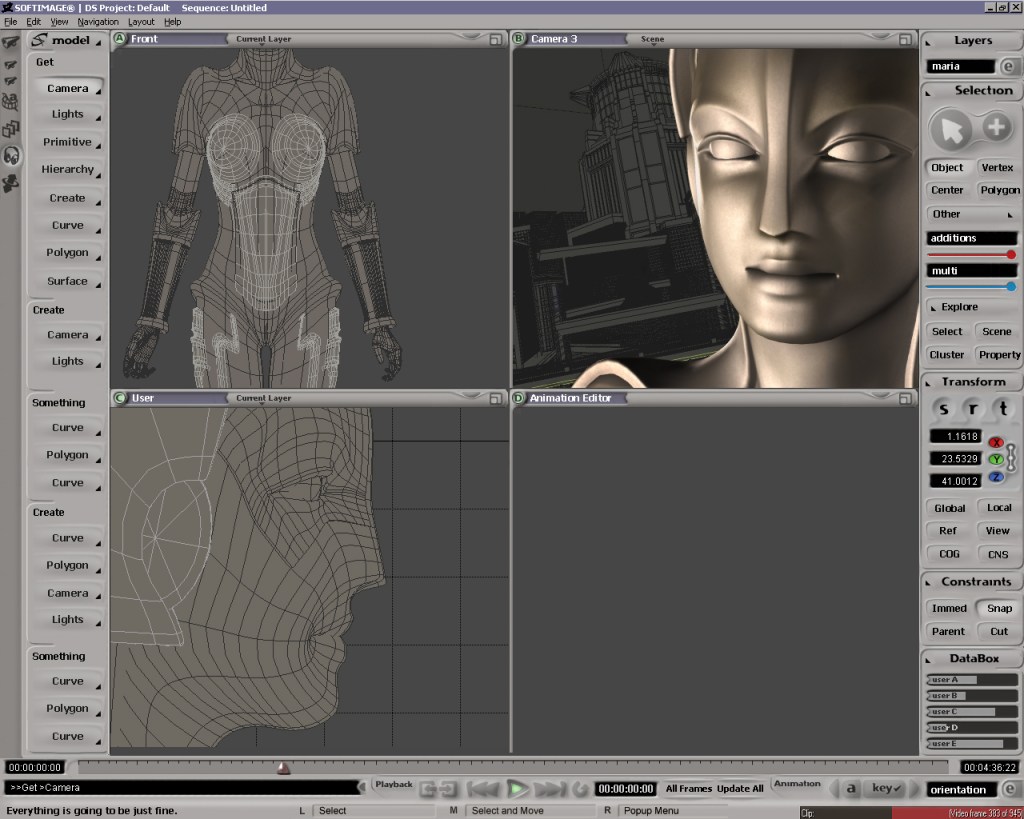Image resolution: width=1024 pixels, height=819 pixels.
Task: Open the Primitive submenu under Get
Action: click(x=68, y=142)
